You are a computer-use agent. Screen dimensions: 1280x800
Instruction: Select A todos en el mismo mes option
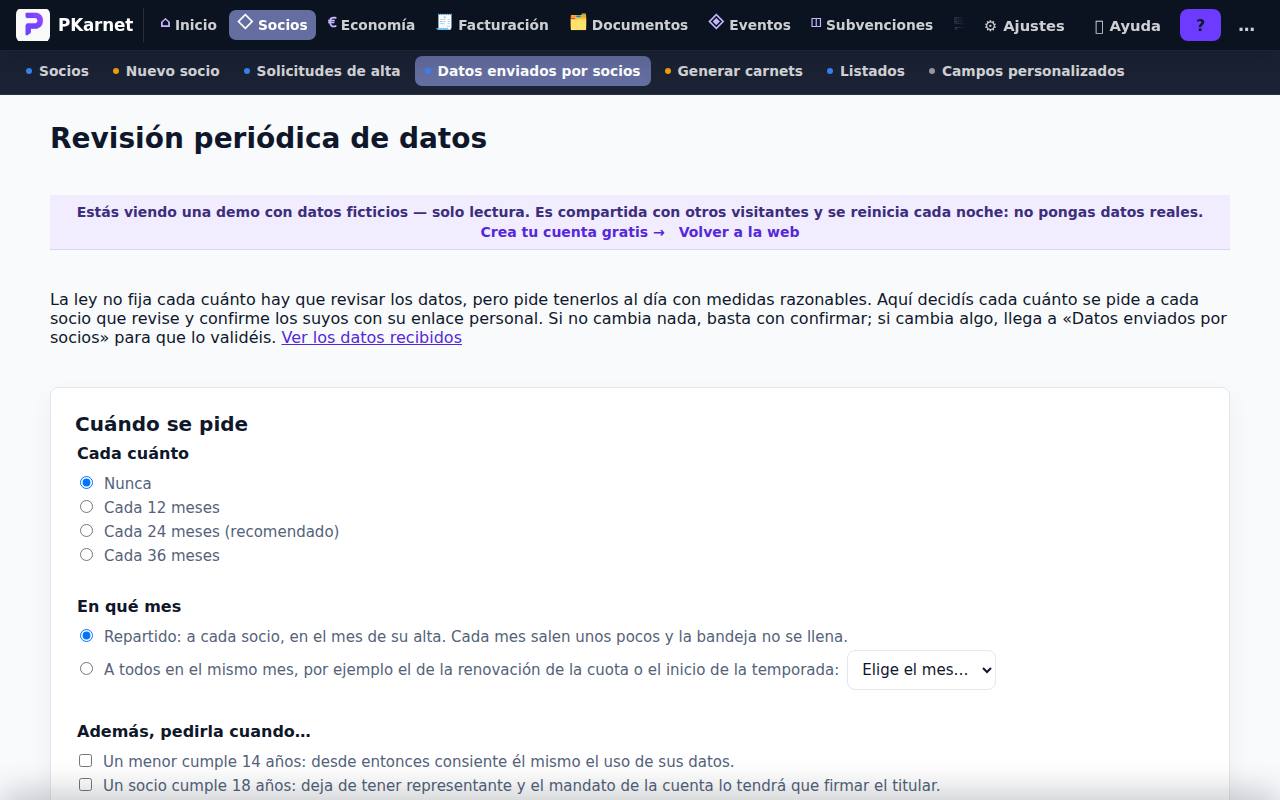(x=86, y=668)
